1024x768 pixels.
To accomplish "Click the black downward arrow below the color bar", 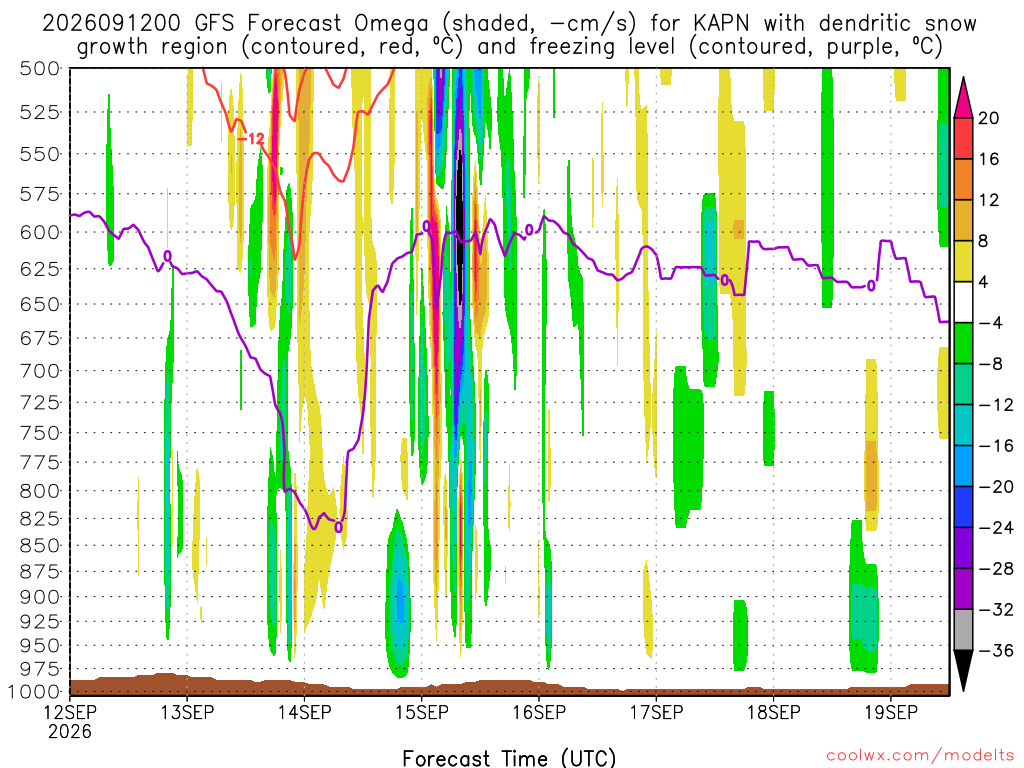I will [963, 671].
